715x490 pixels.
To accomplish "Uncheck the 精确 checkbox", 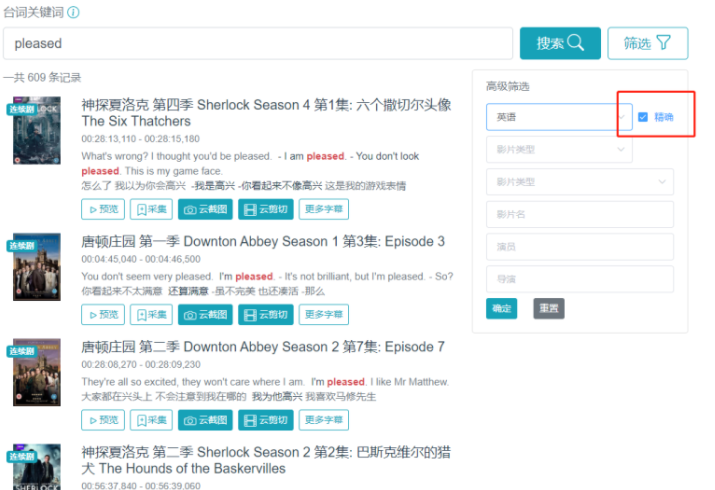I will 643,117.
